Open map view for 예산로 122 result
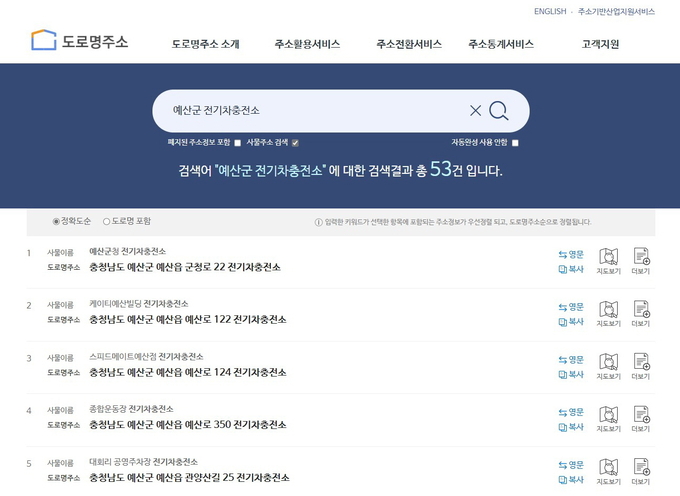Screen dimensions: 680x496 pos(608,313)
